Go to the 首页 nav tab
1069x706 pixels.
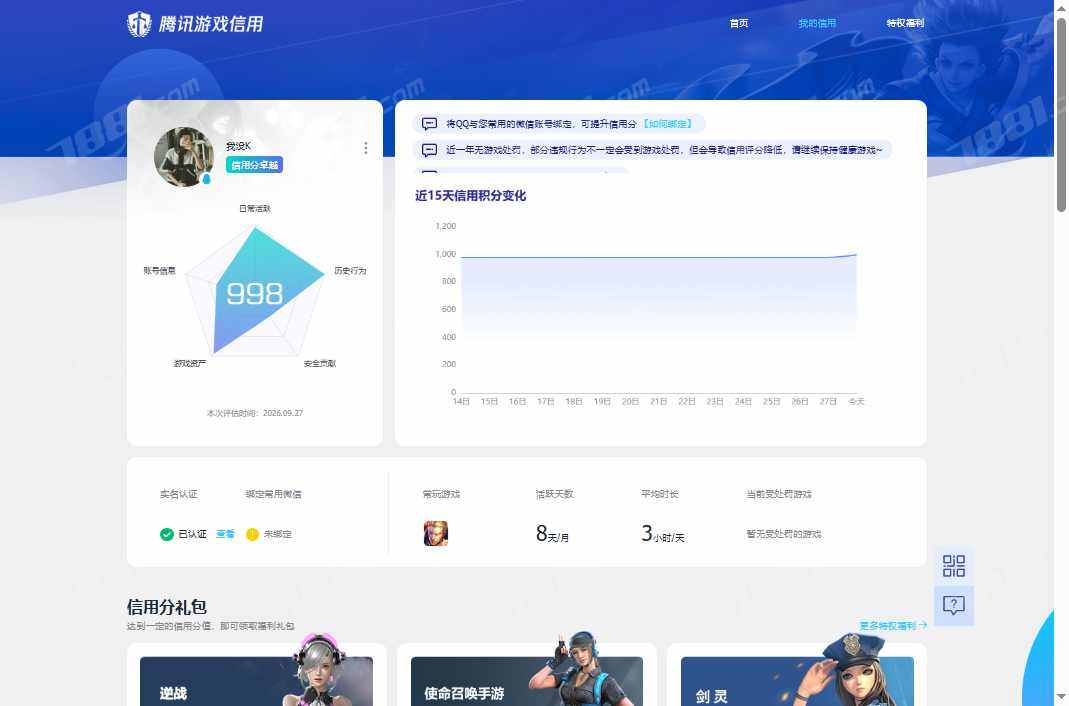[x=739, y=23]
